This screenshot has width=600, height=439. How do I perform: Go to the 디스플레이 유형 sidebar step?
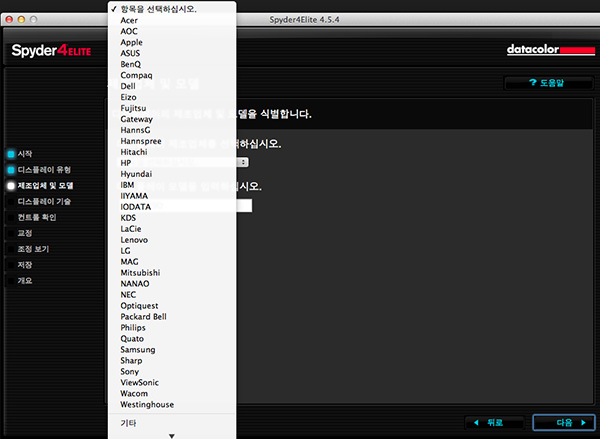(x=43, y=170)
